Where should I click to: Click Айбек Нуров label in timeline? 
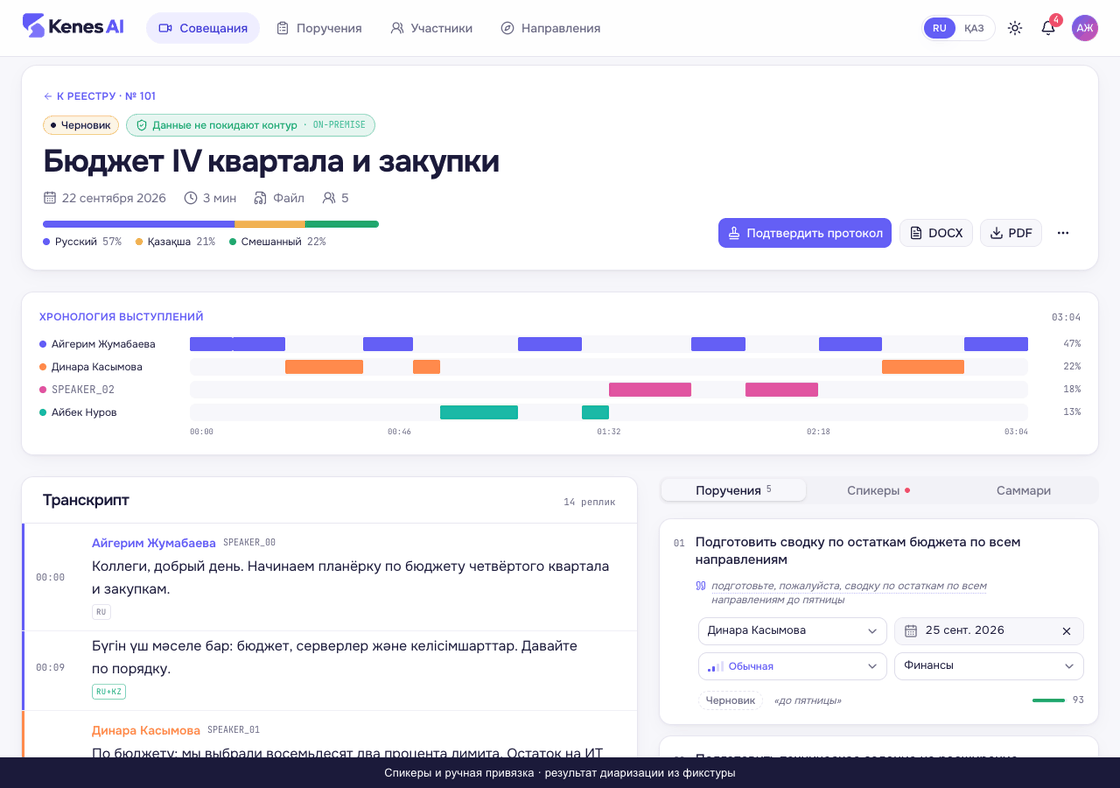[x=84, y=412]
